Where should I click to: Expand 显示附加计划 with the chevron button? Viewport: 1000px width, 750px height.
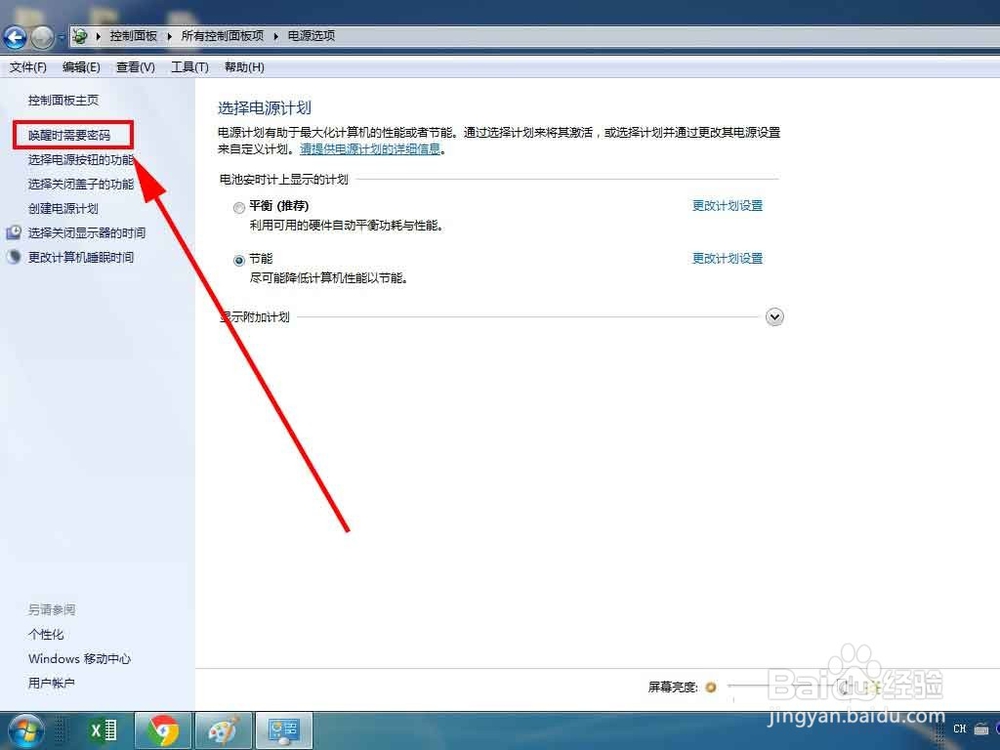774,317
